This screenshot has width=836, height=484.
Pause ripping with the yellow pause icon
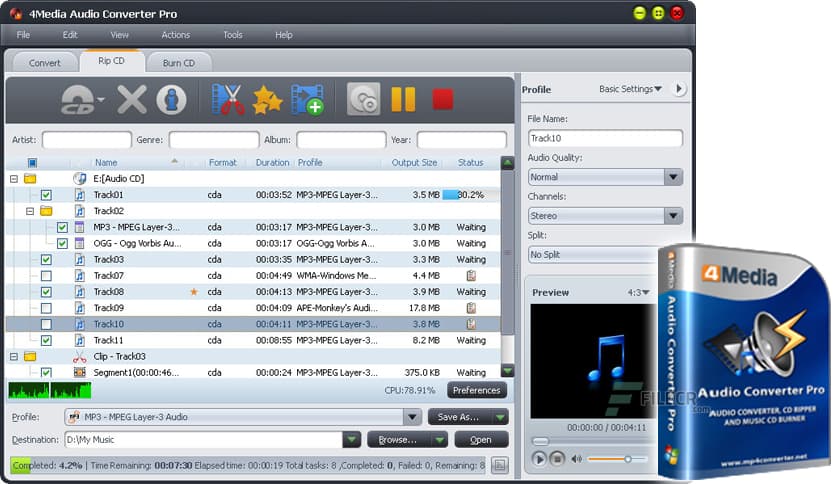point(403,99)
